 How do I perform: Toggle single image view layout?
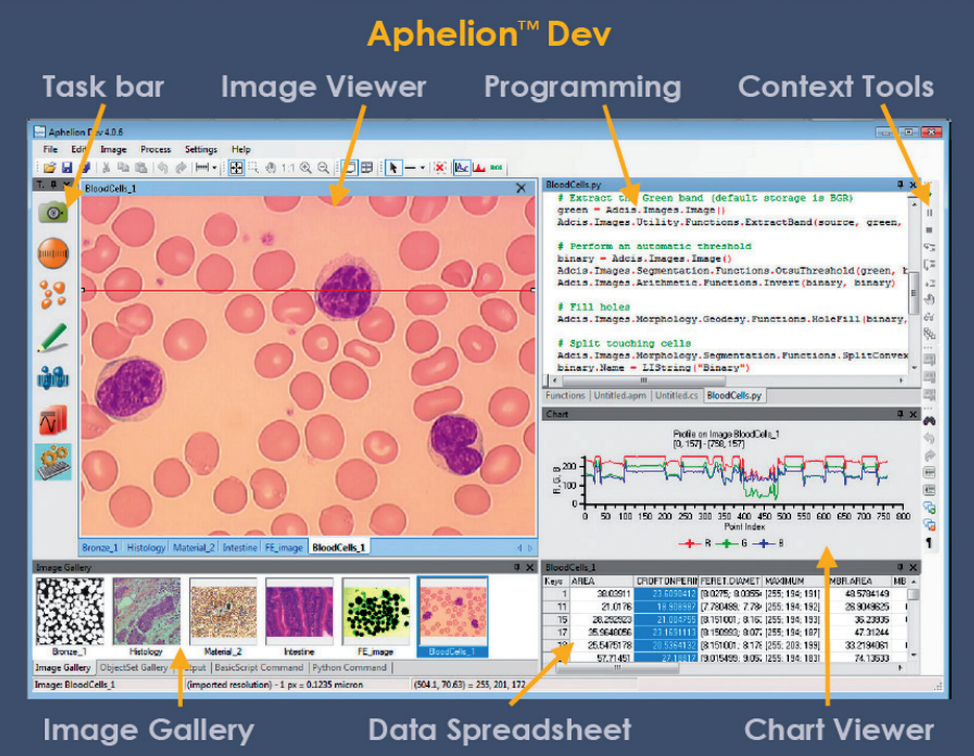tap(350, 168)
